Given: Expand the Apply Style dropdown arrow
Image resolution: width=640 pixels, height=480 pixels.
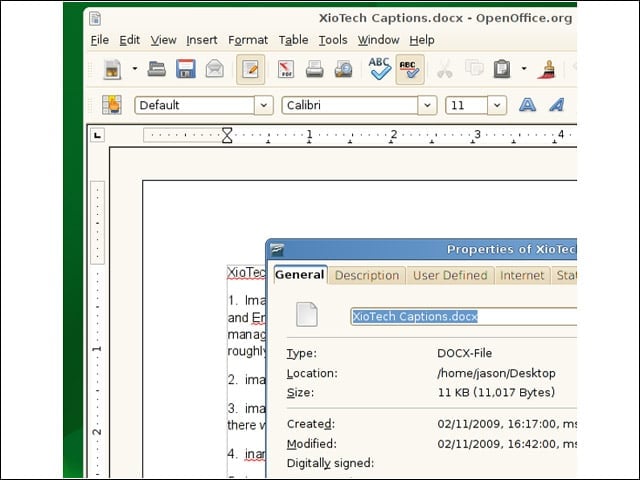Looking at the screenshot, I should pyautogui.click(x=264, y=105).
